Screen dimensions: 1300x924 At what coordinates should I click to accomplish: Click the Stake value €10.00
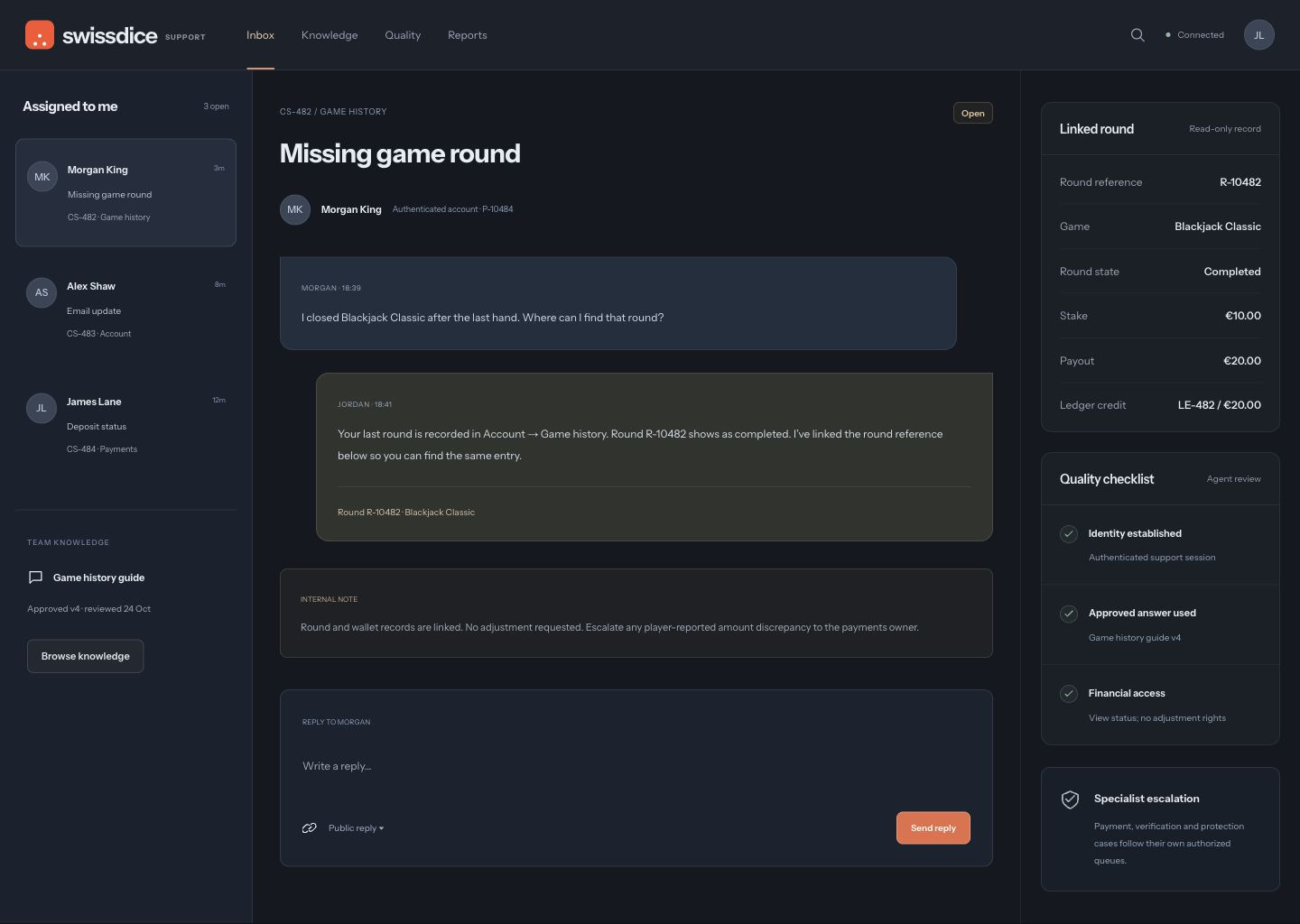1243,316
